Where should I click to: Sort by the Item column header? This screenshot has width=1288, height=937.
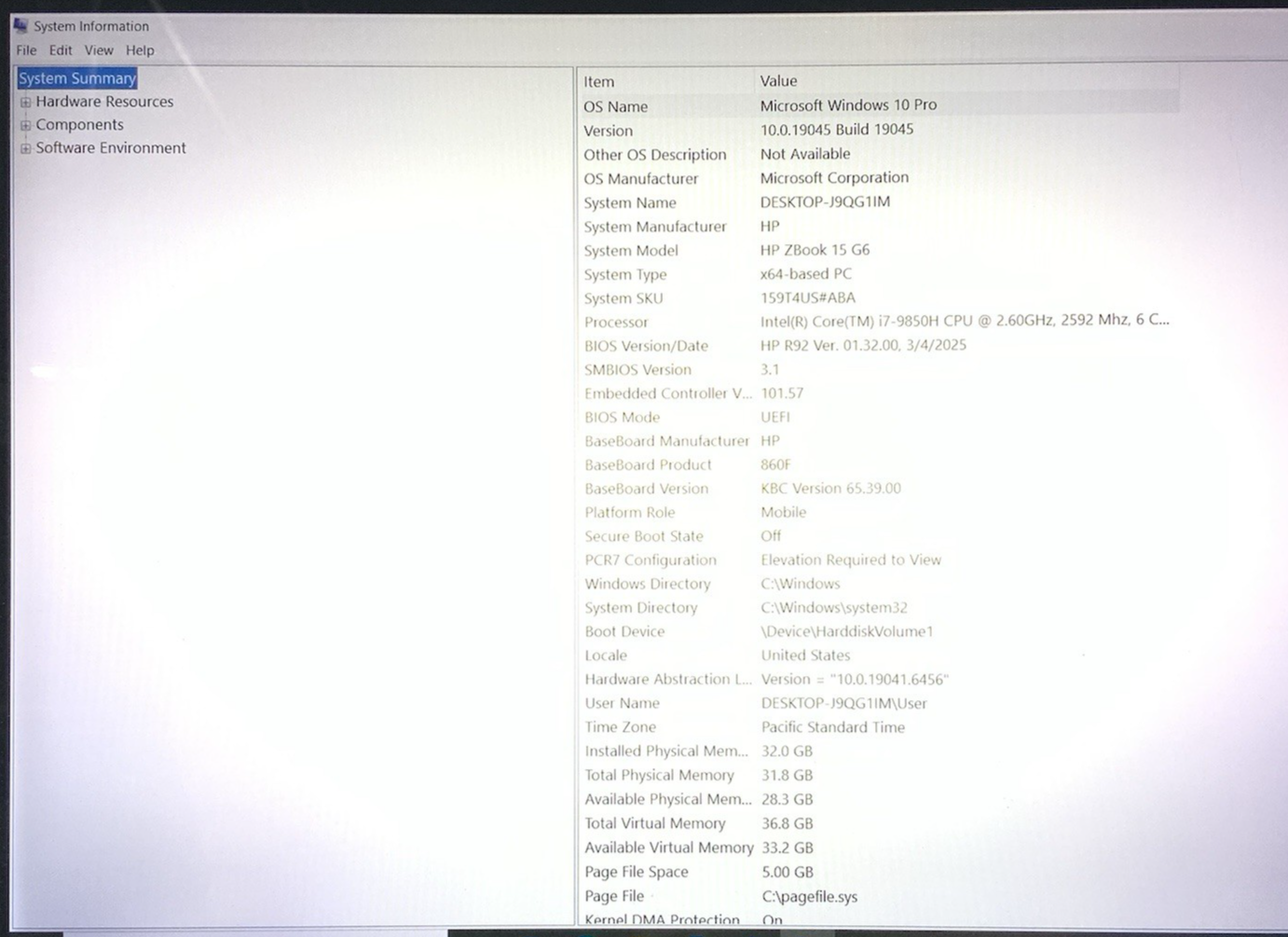tap(664, 81)
